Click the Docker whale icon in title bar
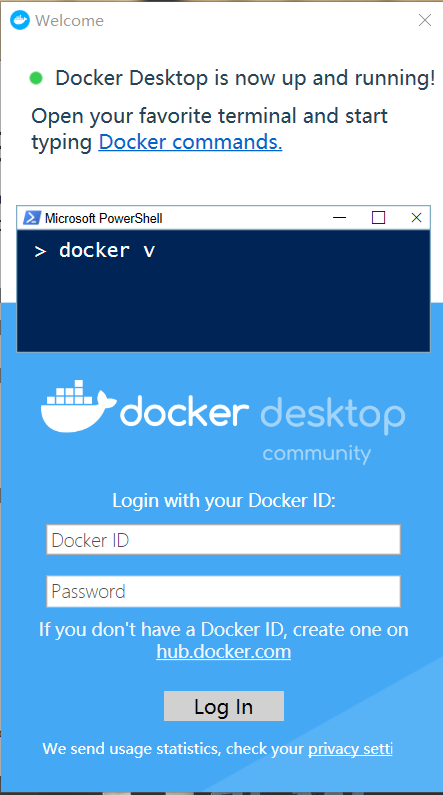This screenshot has height=795, width=443. coord(20,20)
